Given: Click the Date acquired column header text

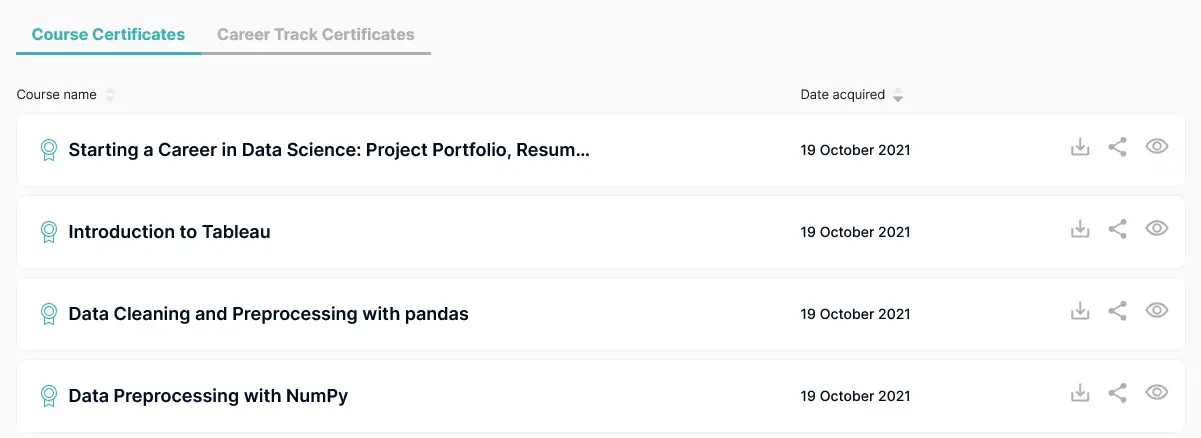Looking at the screenshot, I should 842,95.
